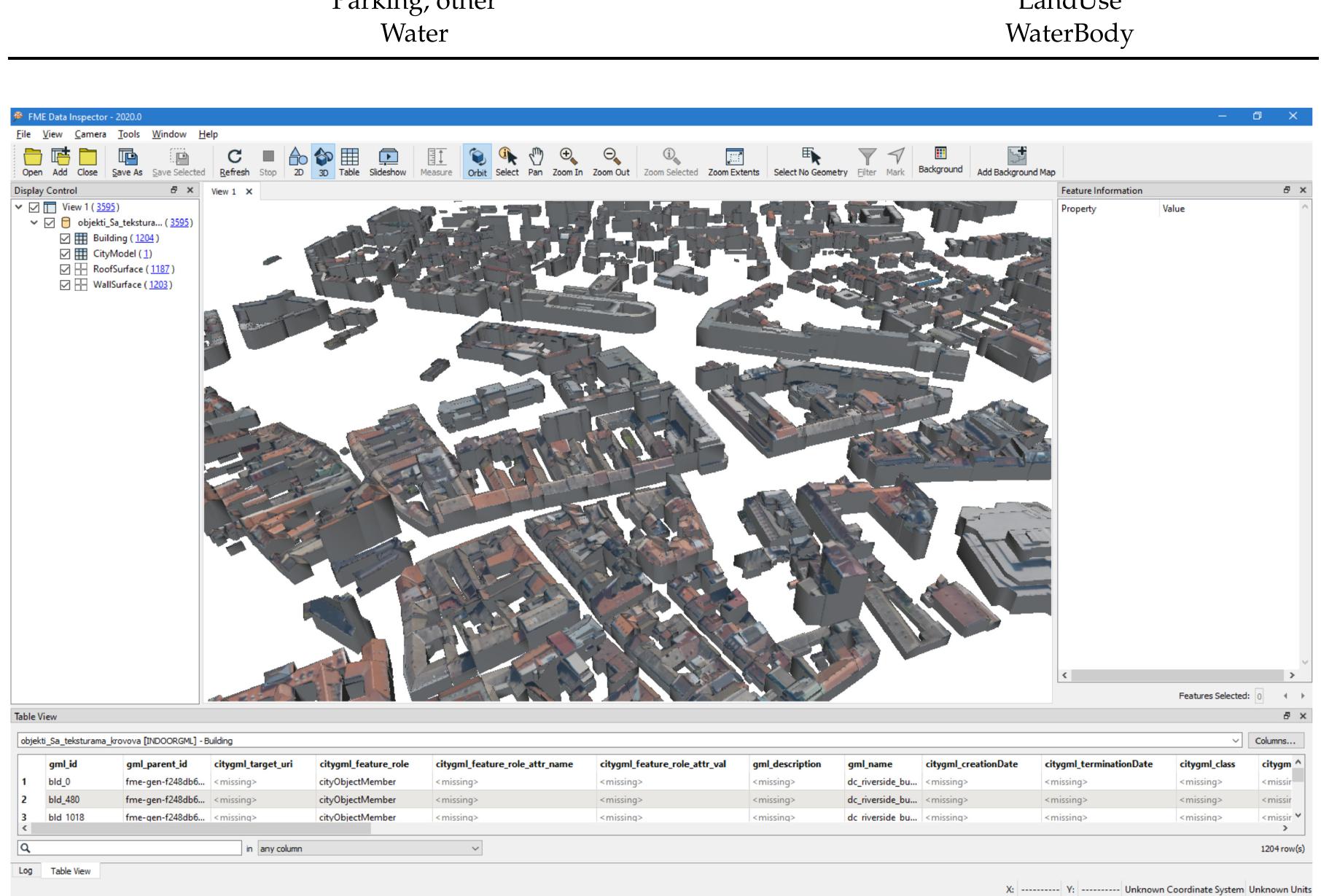1321x896 pixels.
Task: Switch to 3D view mode
Action: (323, 162)
